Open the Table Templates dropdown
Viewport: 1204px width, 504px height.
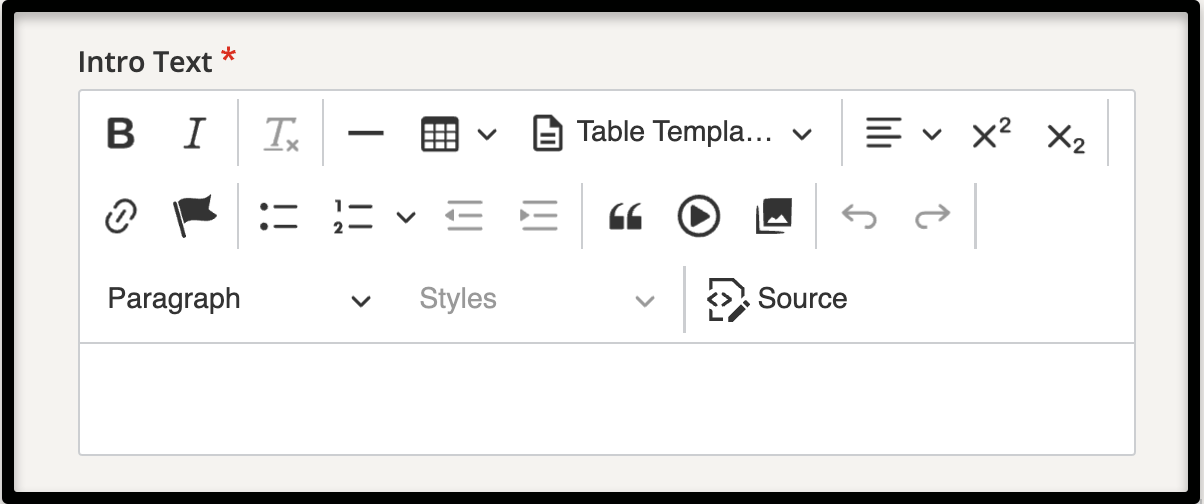[x=671, y=133]
